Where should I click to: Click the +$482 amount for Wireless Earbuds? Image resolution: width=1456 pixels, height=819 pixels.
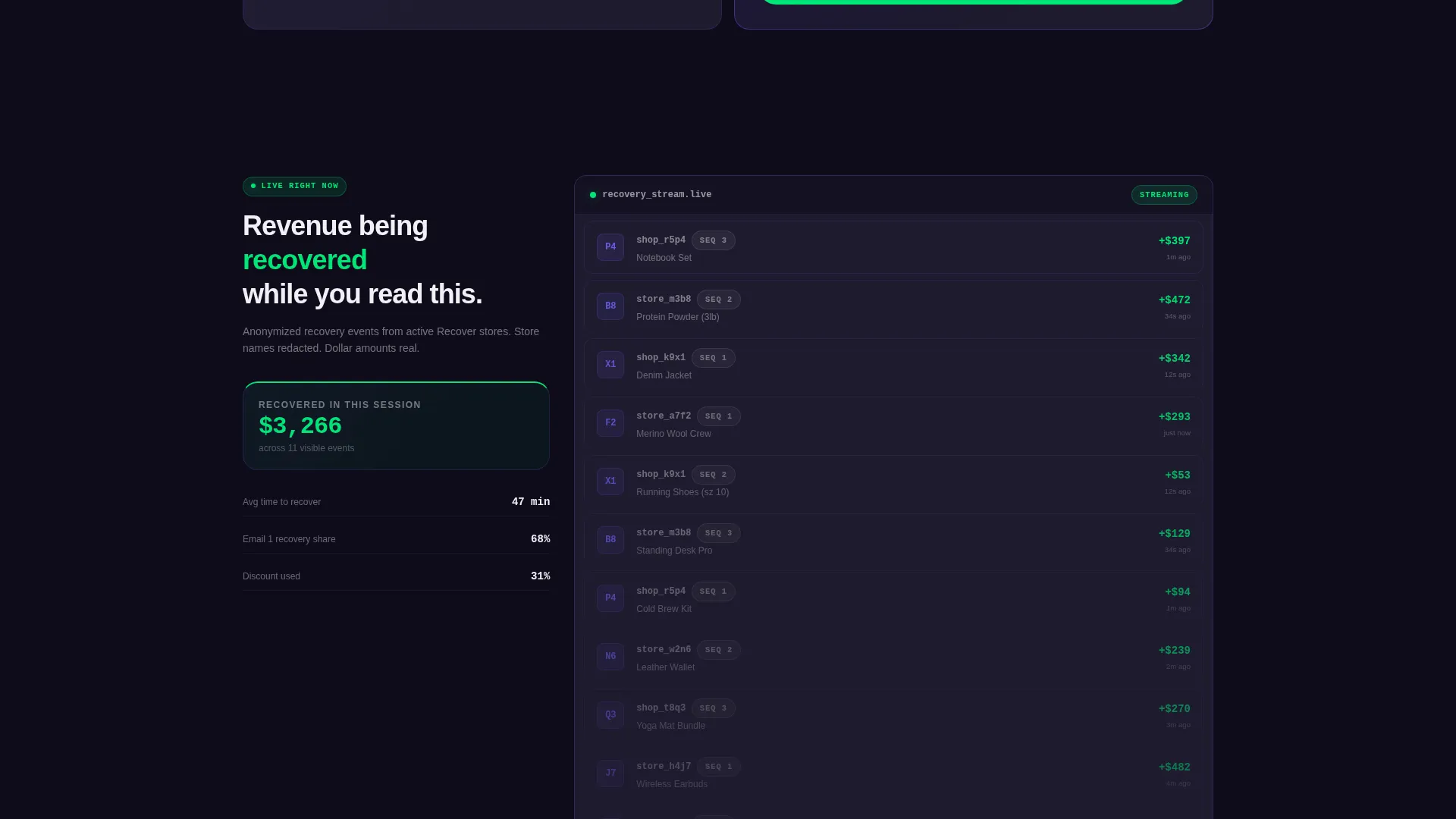(1174, 767)
